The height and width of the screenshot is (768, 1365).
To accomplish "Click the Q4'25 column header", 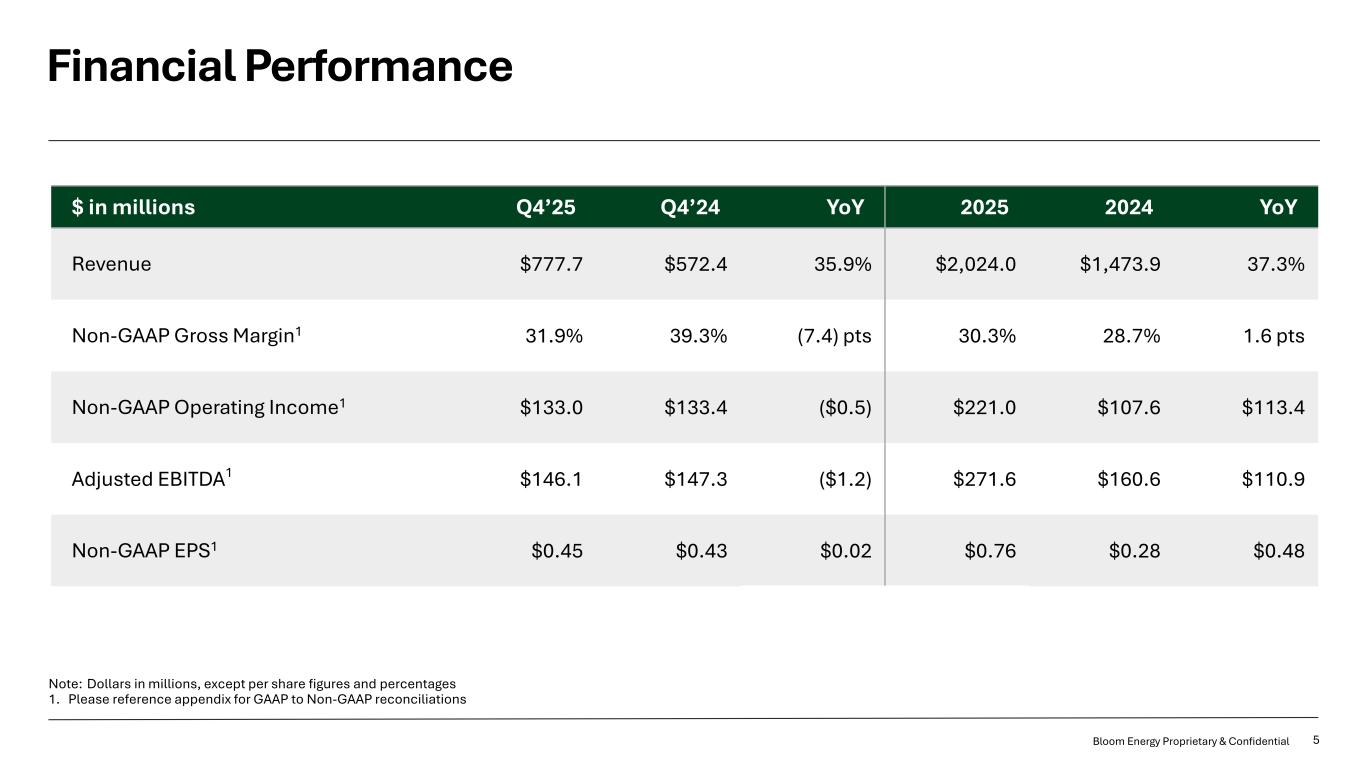I will tap(546, 208).
